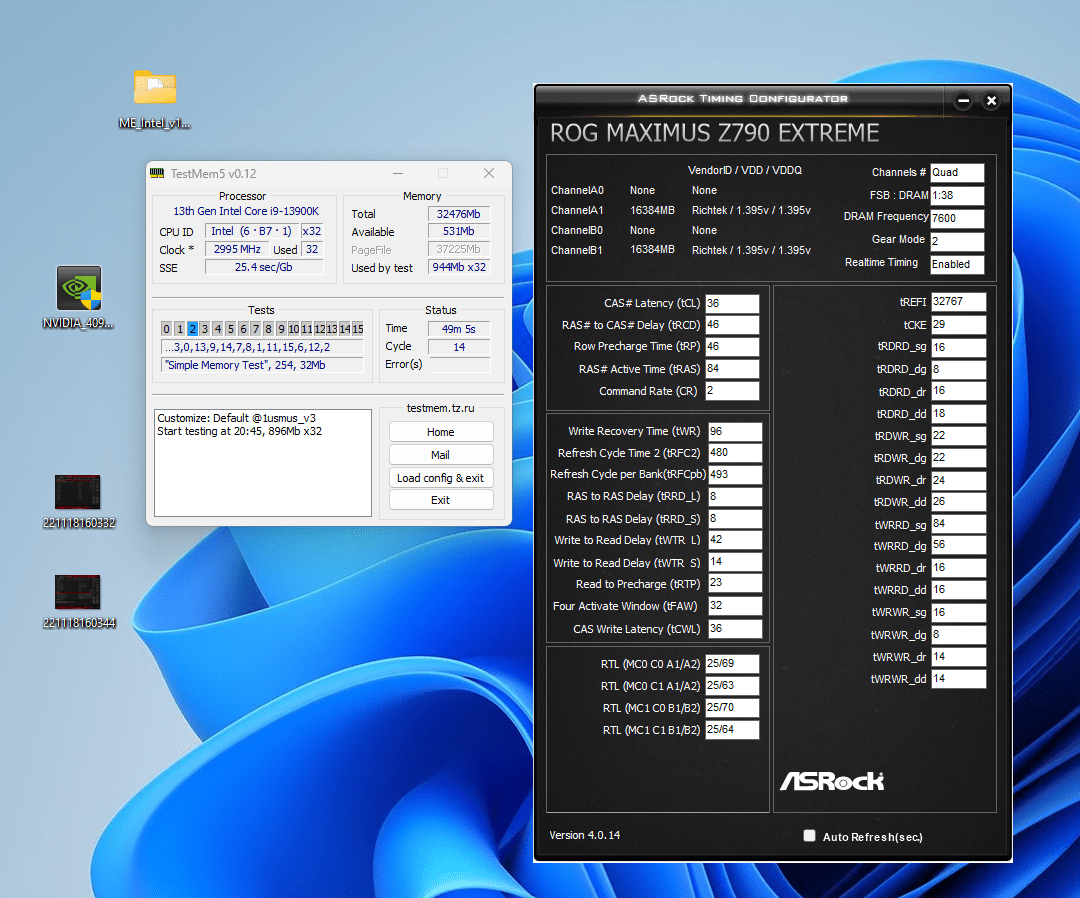Click the Home button in TestMem5

pyautogui.click(x=441, y=432)
